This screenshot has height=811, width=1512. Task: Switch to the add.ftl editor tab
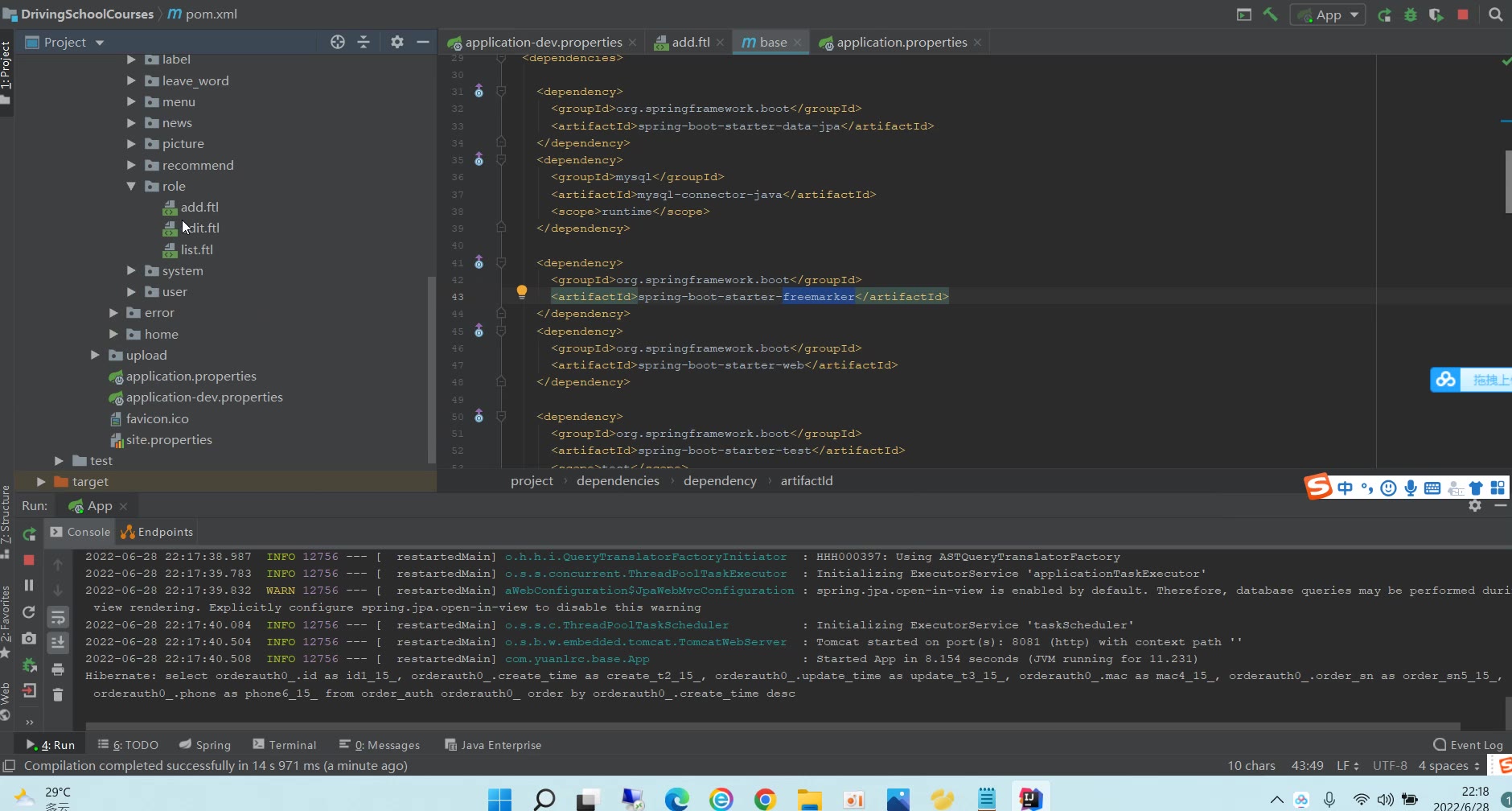(690, 42)
